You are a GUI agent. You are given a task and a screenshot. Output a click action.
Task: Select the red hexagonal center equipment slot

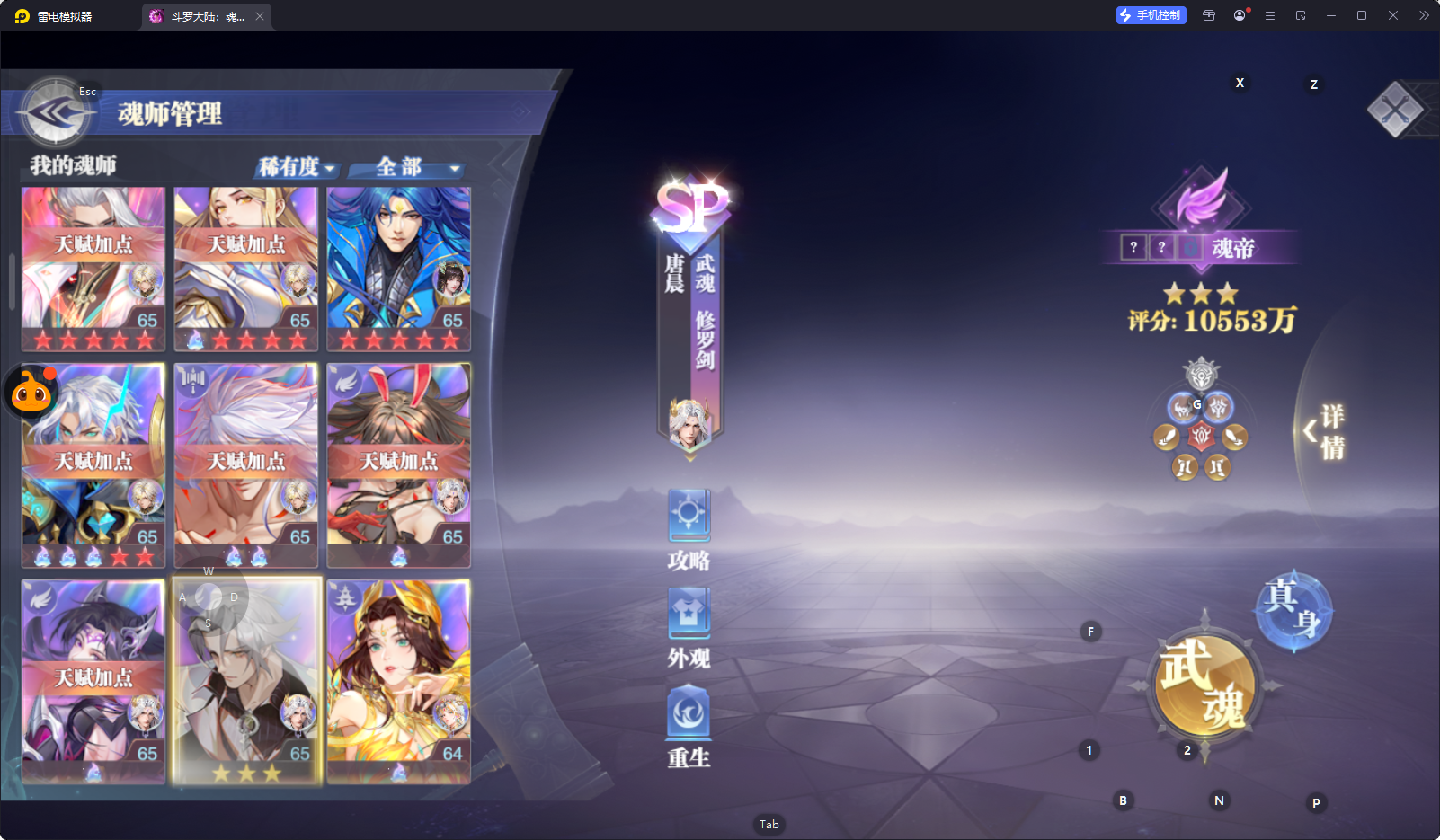click(1201, 437)
